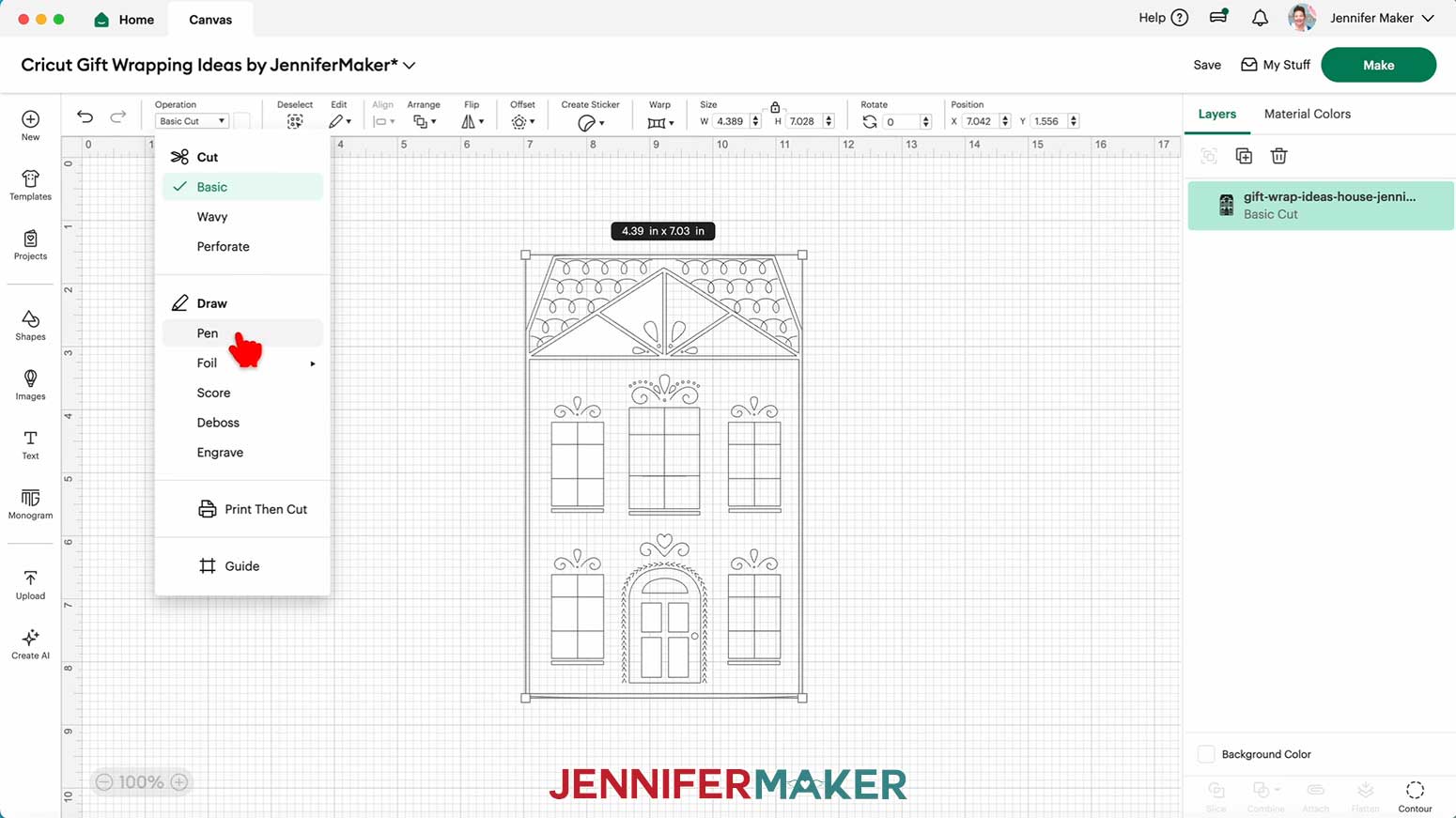
Task: Duplicate the selected layer
Action: pos(1244,156)
